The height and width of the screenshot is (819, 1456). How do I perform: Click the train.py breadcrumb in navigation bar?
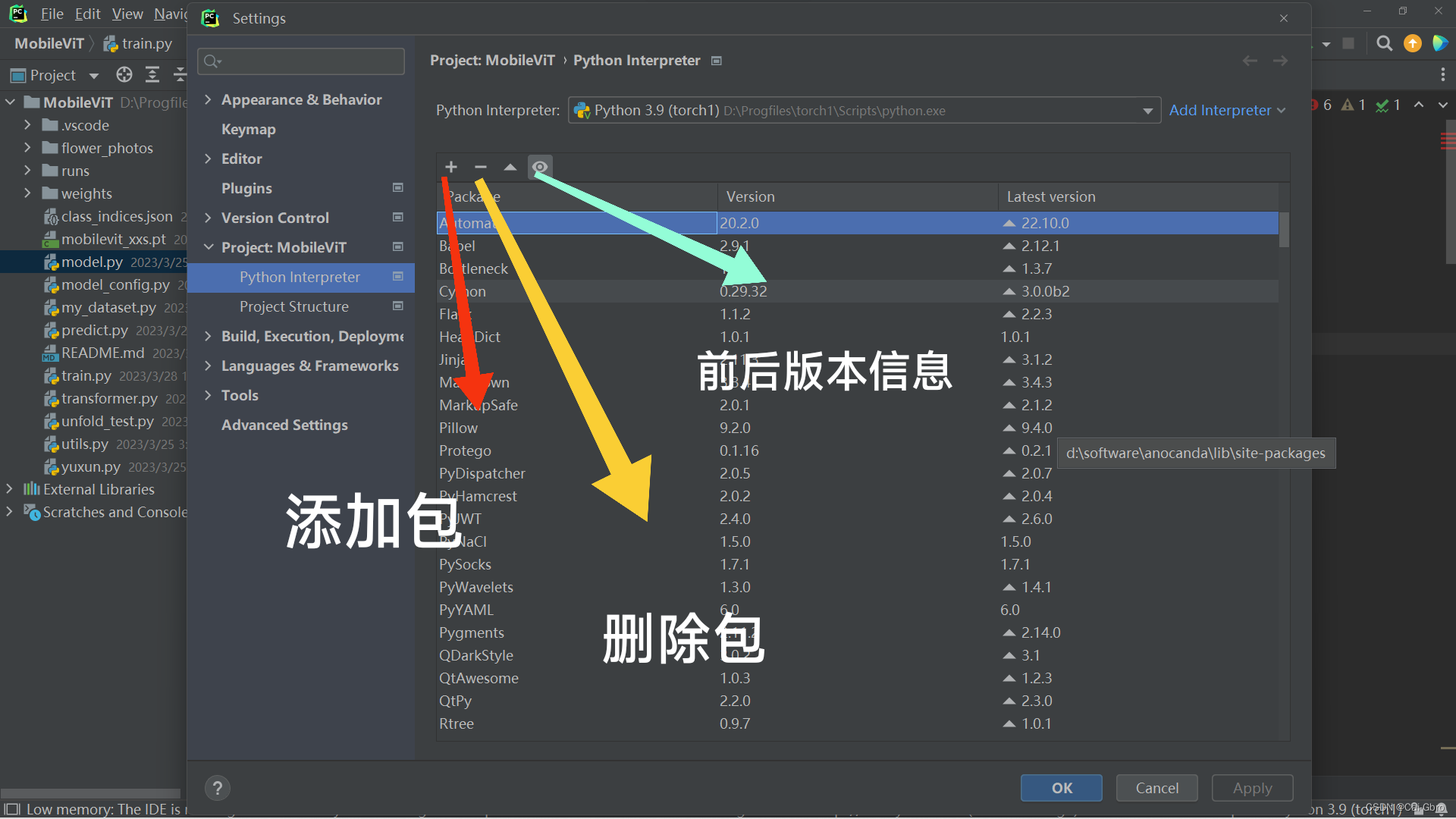[x=138, y=43]
